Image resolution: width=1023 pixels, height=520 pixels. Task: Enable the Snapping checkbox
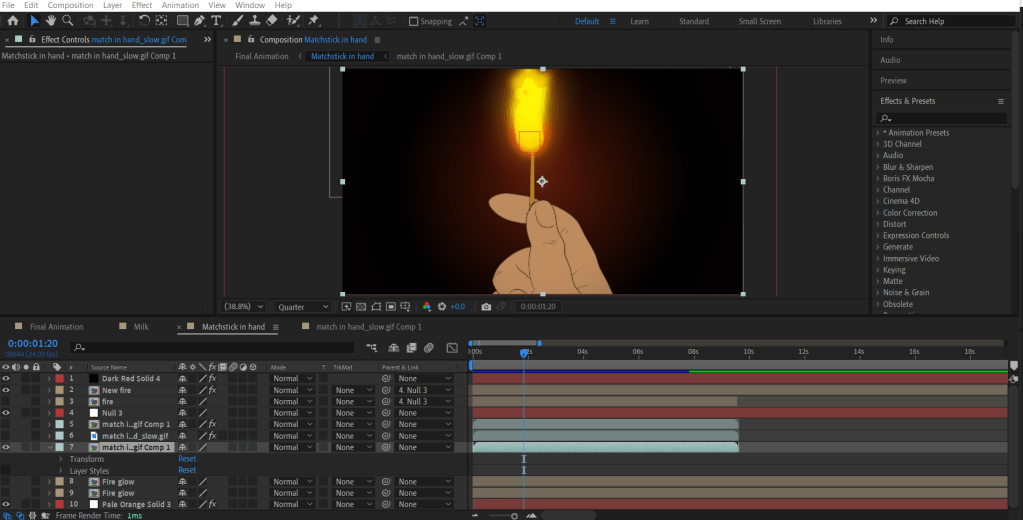tap(414, 21)
